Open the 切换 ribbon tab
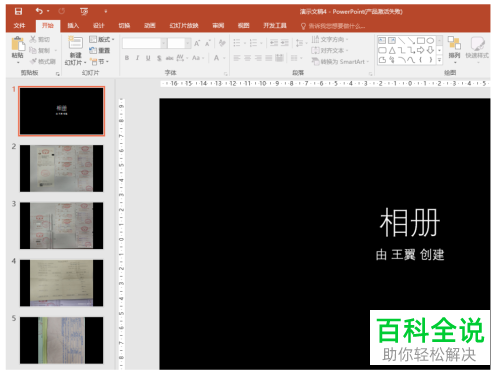Screen dimensions: 500x375 [x=124, y=26]
